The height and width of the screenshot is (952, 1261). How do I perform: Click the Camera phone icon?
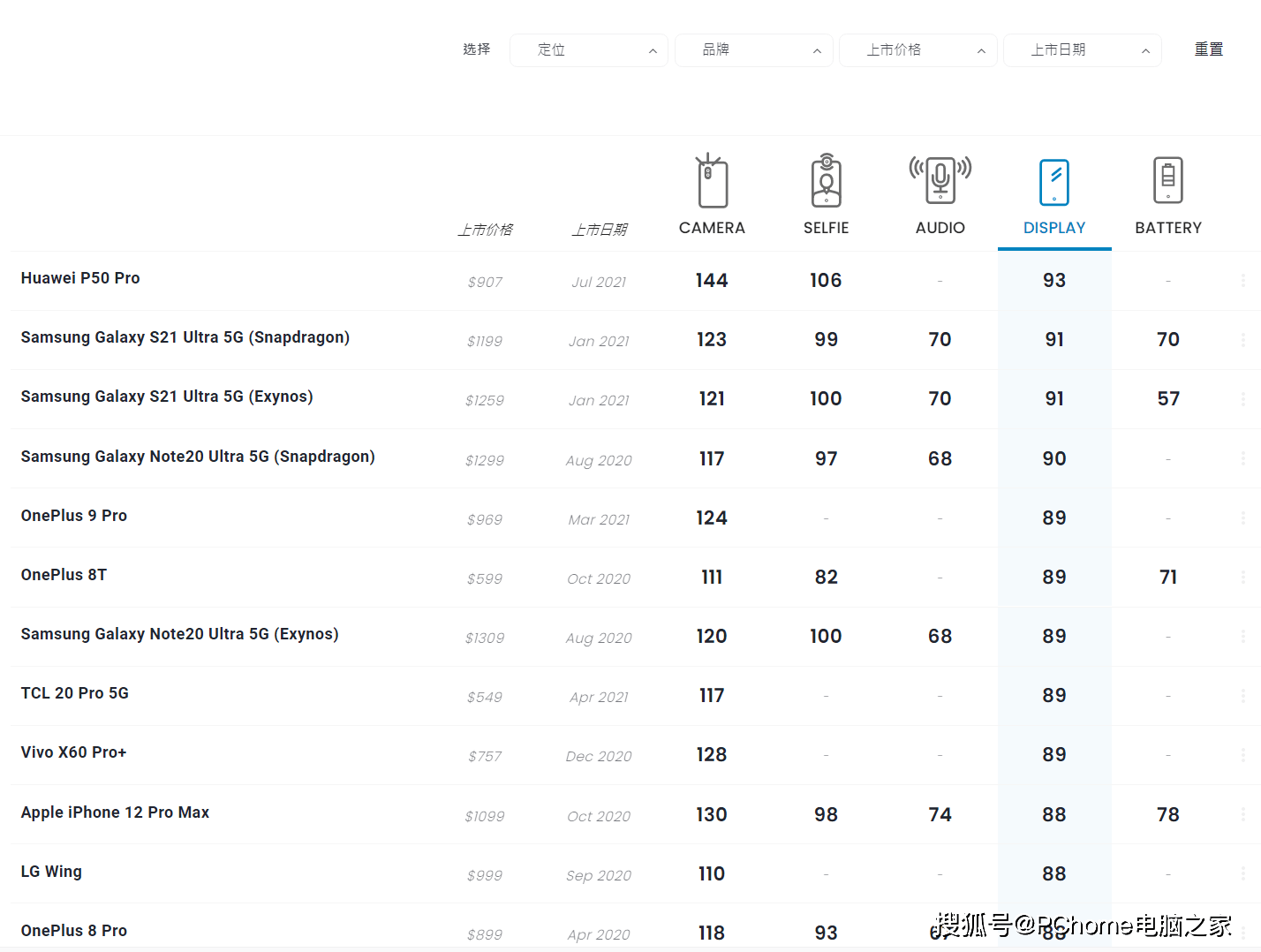[x=712, y=181]
